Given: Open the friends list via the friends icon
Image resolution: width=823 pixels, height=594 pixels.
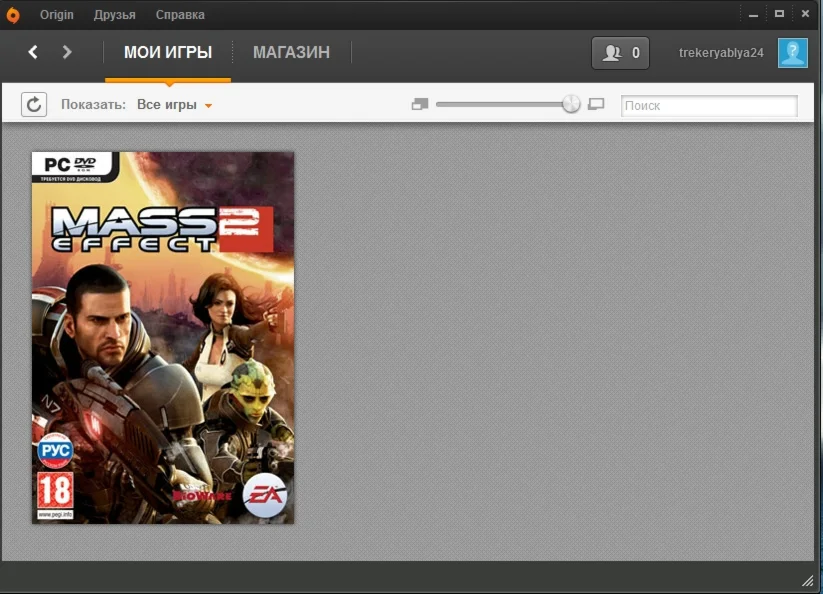Looking at the screenshot, I should click(614, 52).
